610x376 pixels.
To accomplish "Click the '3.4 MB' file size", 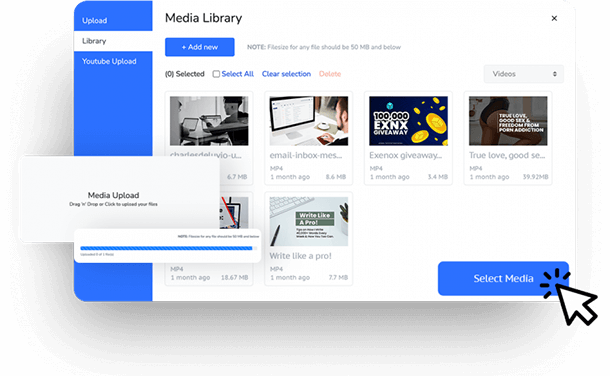I will point(438,177).
